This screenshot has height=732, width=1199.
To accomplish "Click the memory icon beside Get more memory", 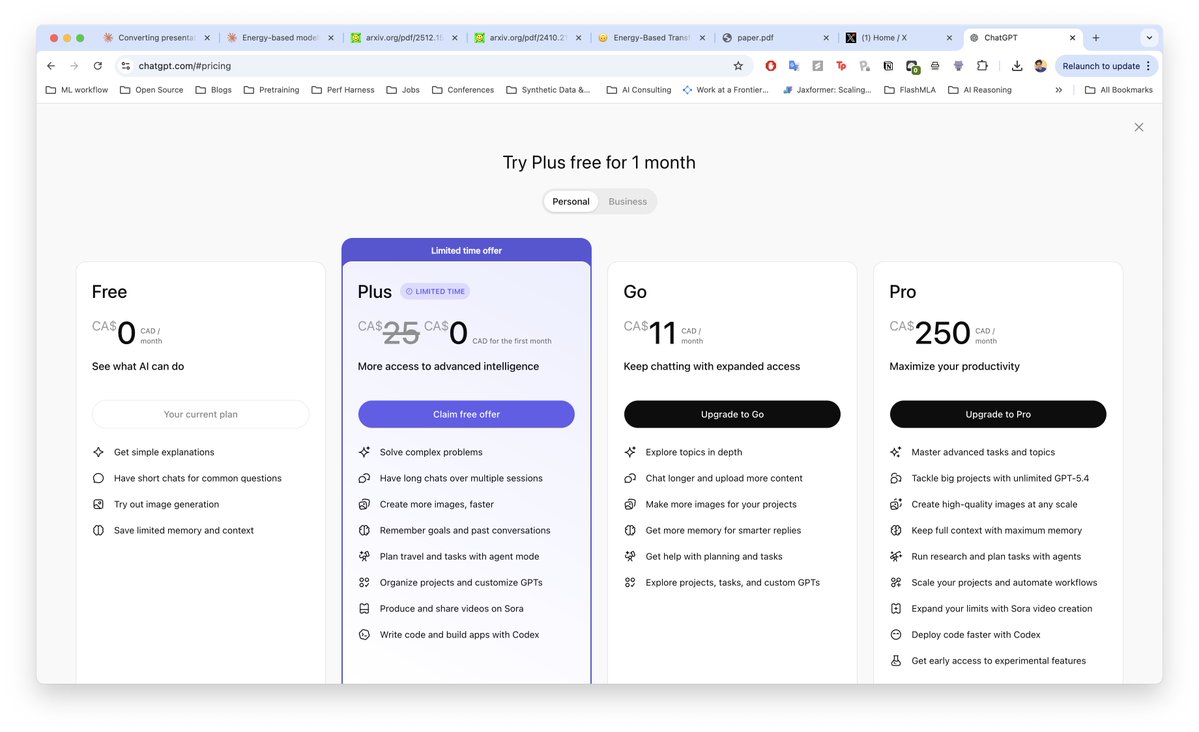I will point(629,530).
